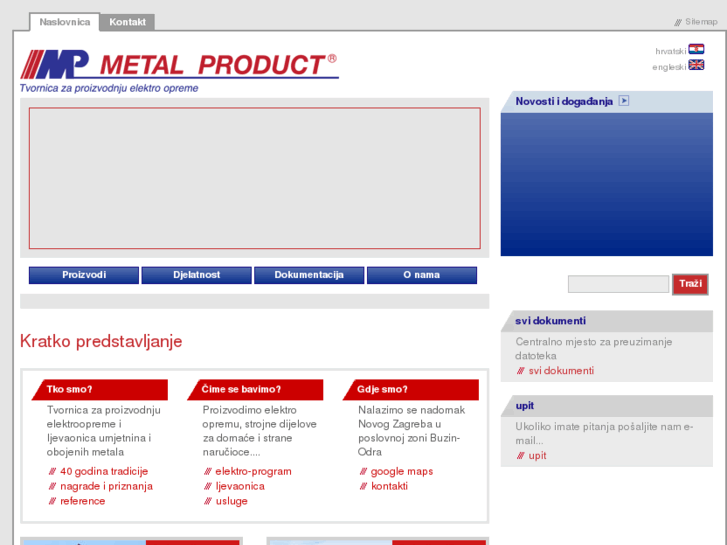
Task: Open nagrade i priznanja link
Action: coord(106,486)
